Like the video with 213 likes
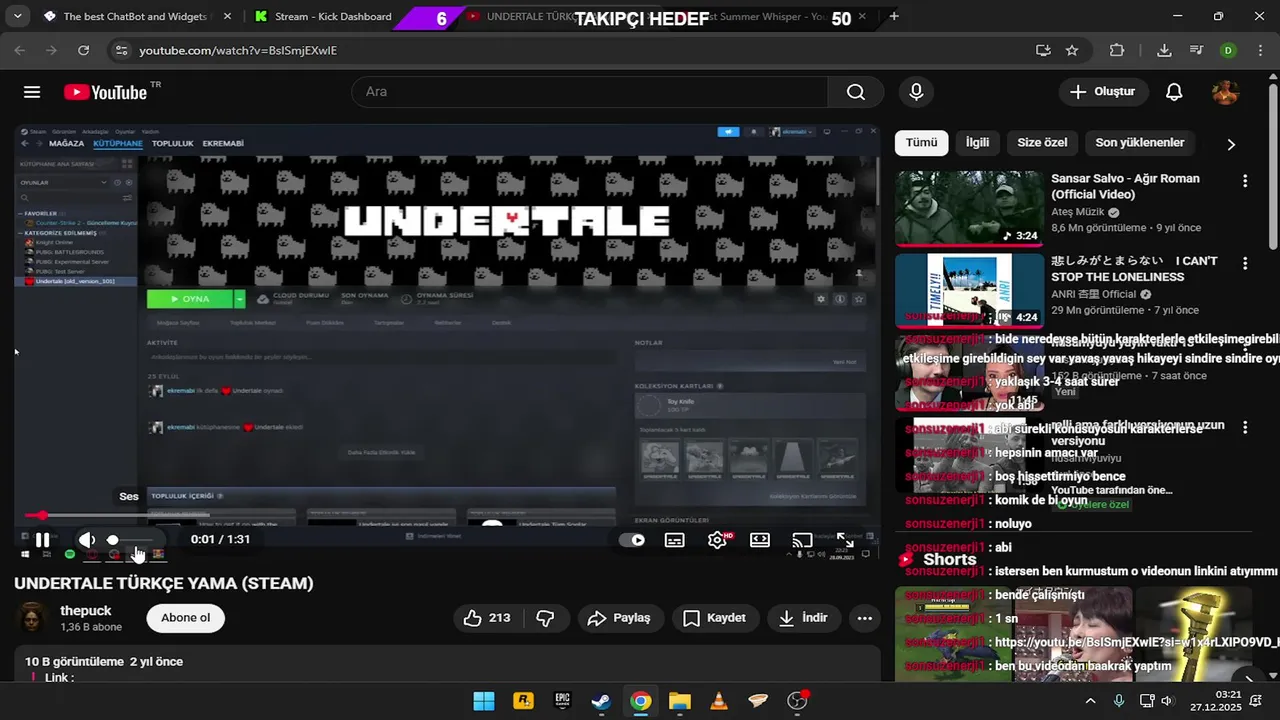 coord(487,618)
